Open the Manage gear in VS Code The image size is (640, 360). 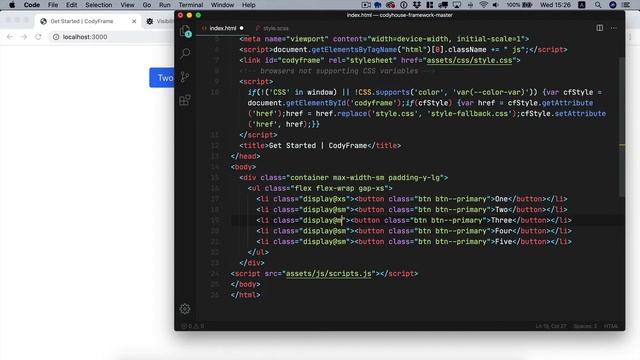(185, 309)
